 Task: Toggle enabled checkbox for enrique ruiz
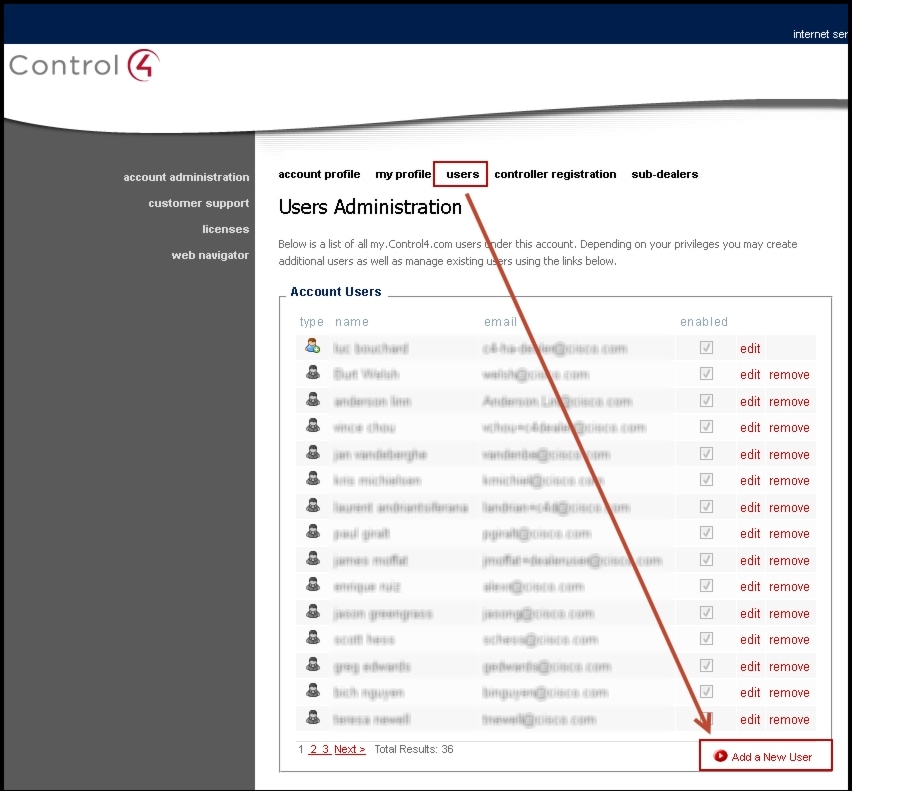[x=707, y=586]
